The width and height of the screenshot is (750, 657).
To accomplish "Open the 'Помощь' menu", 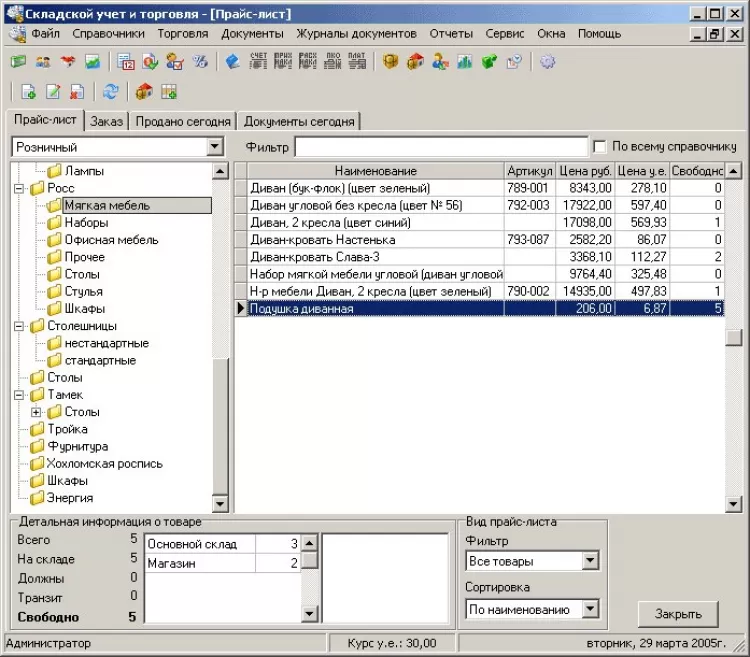I will [x=599, y=33].
